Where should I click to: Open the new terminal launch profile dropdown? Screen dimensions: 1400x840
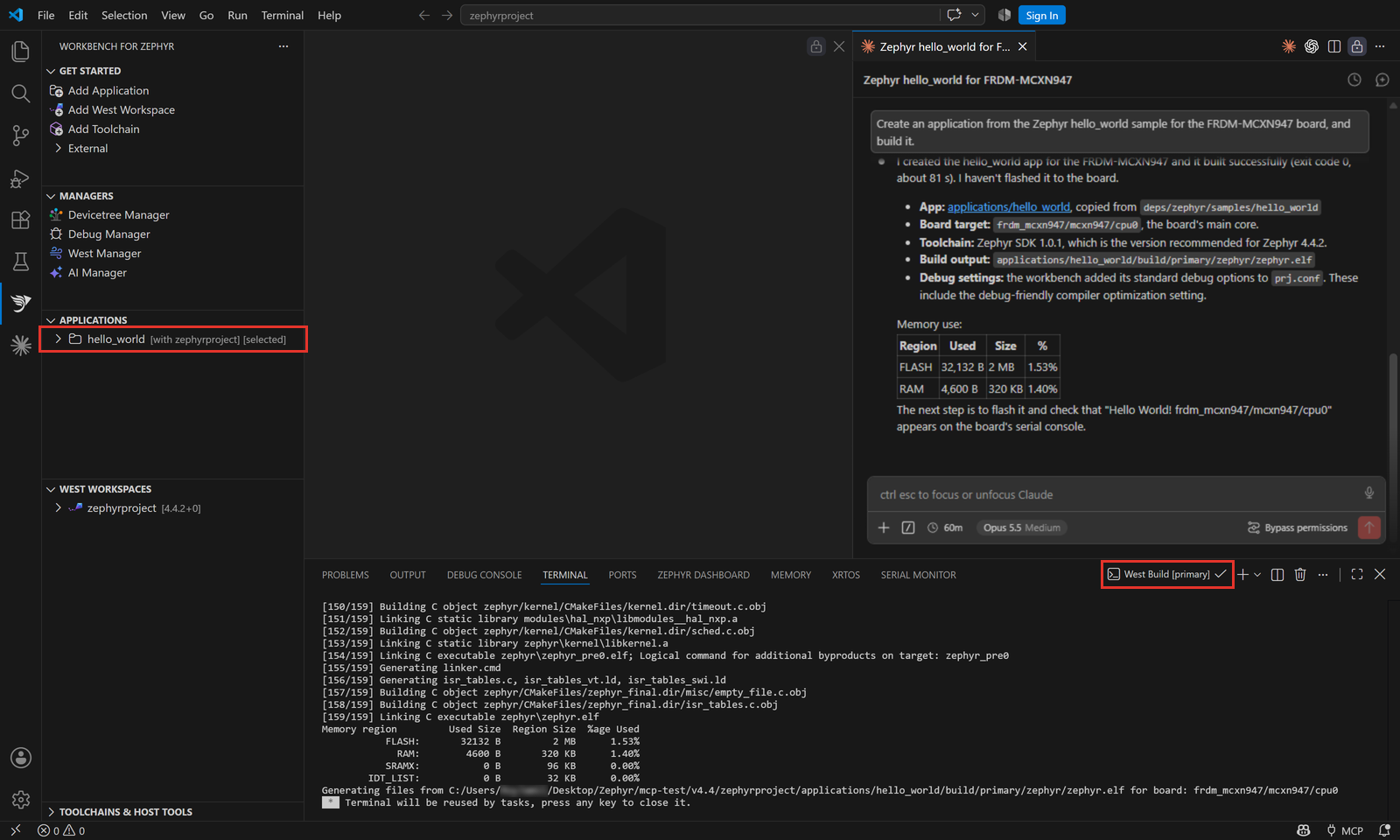[x=1257, y=575]
